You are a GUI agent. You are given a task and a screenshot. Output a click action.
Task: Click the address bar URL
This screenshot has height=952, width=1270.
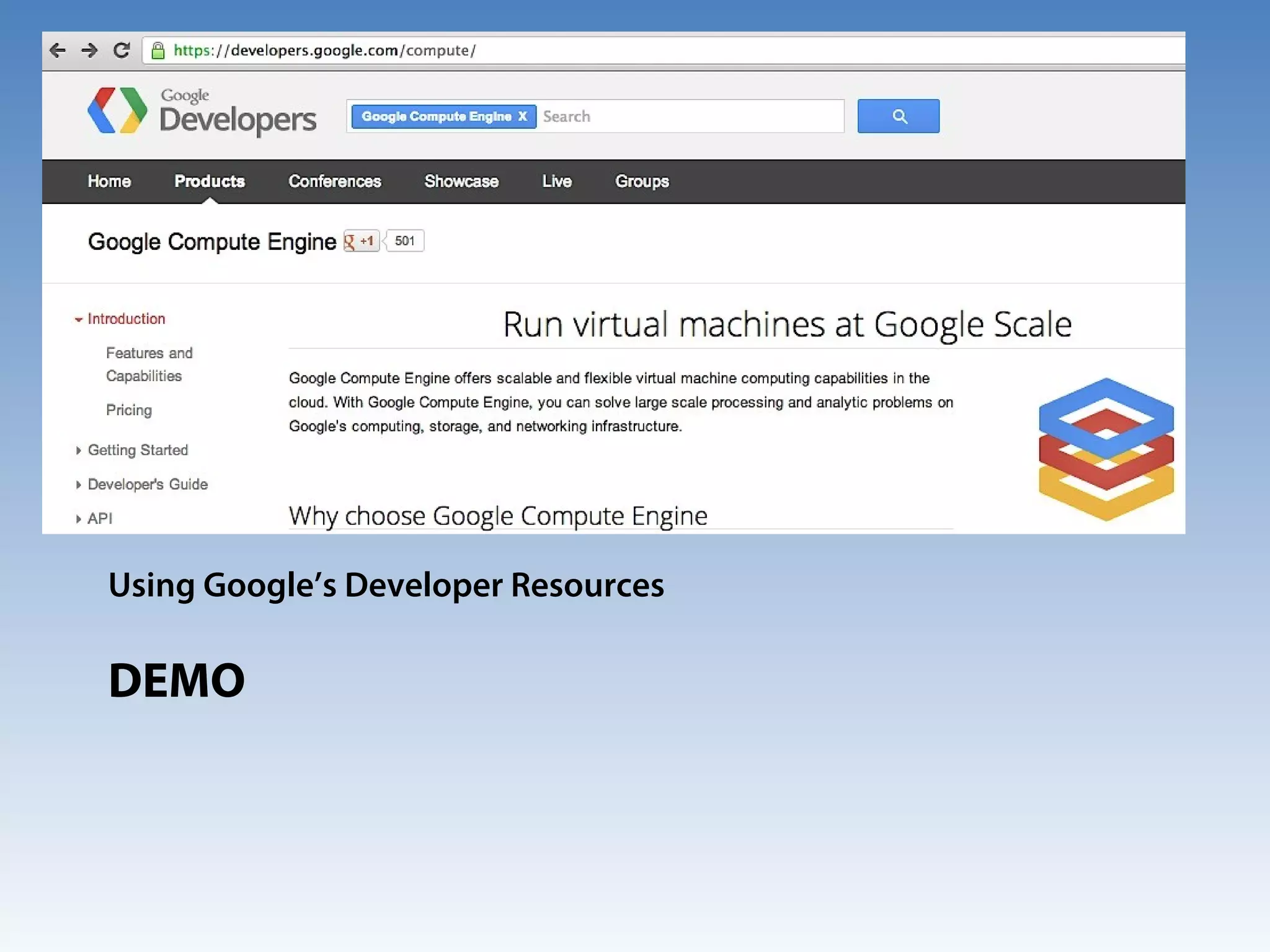pos(325,50)
